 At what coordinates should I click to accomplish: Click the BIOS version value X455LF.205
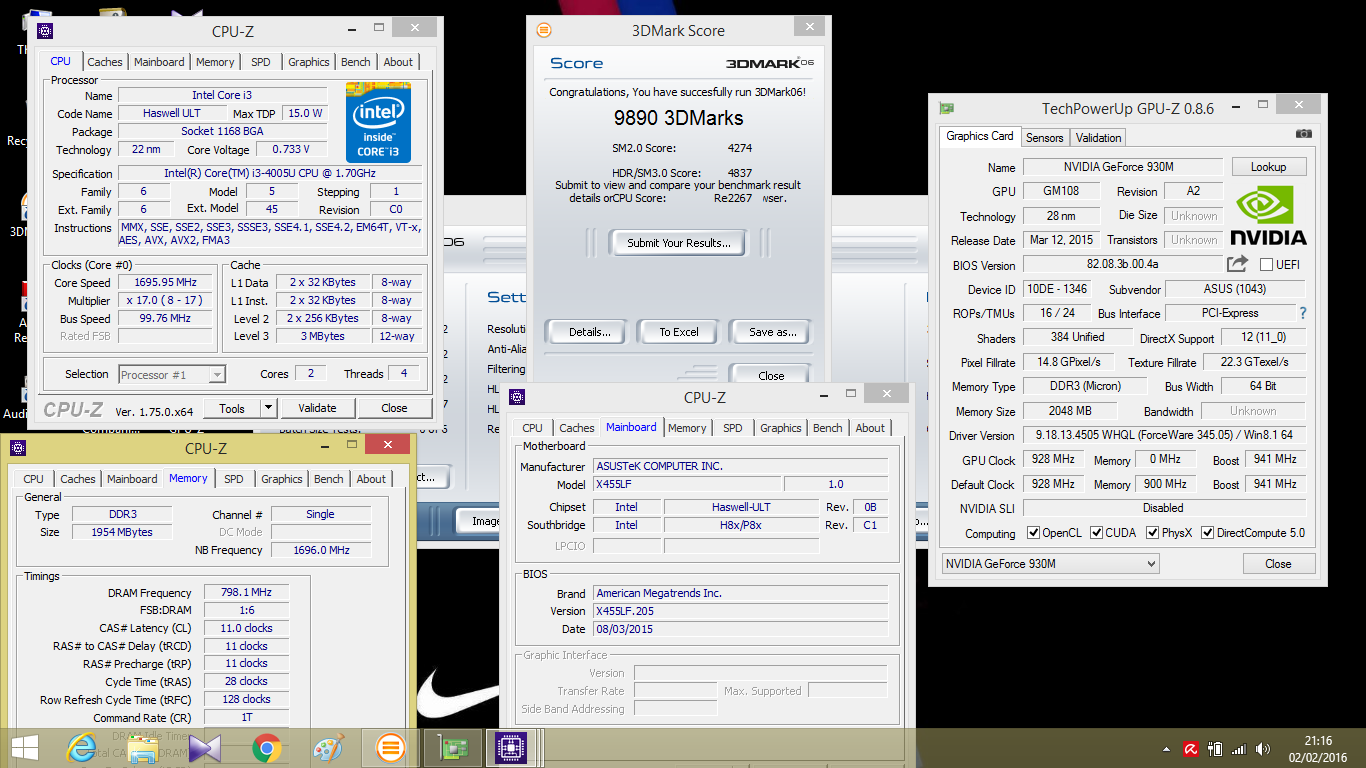click(x=740, y=611)
